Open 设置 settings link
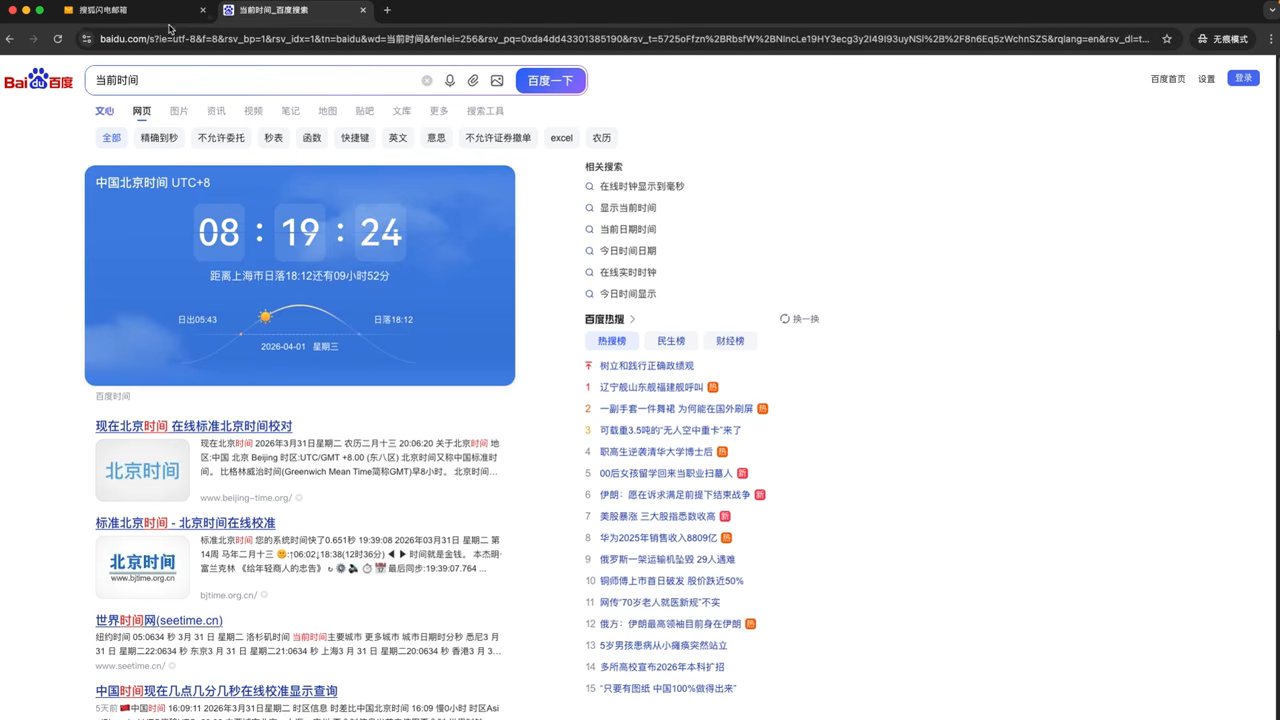Image resolution: width=1280 pixels, height=720 pixels. click(1207, 79)
